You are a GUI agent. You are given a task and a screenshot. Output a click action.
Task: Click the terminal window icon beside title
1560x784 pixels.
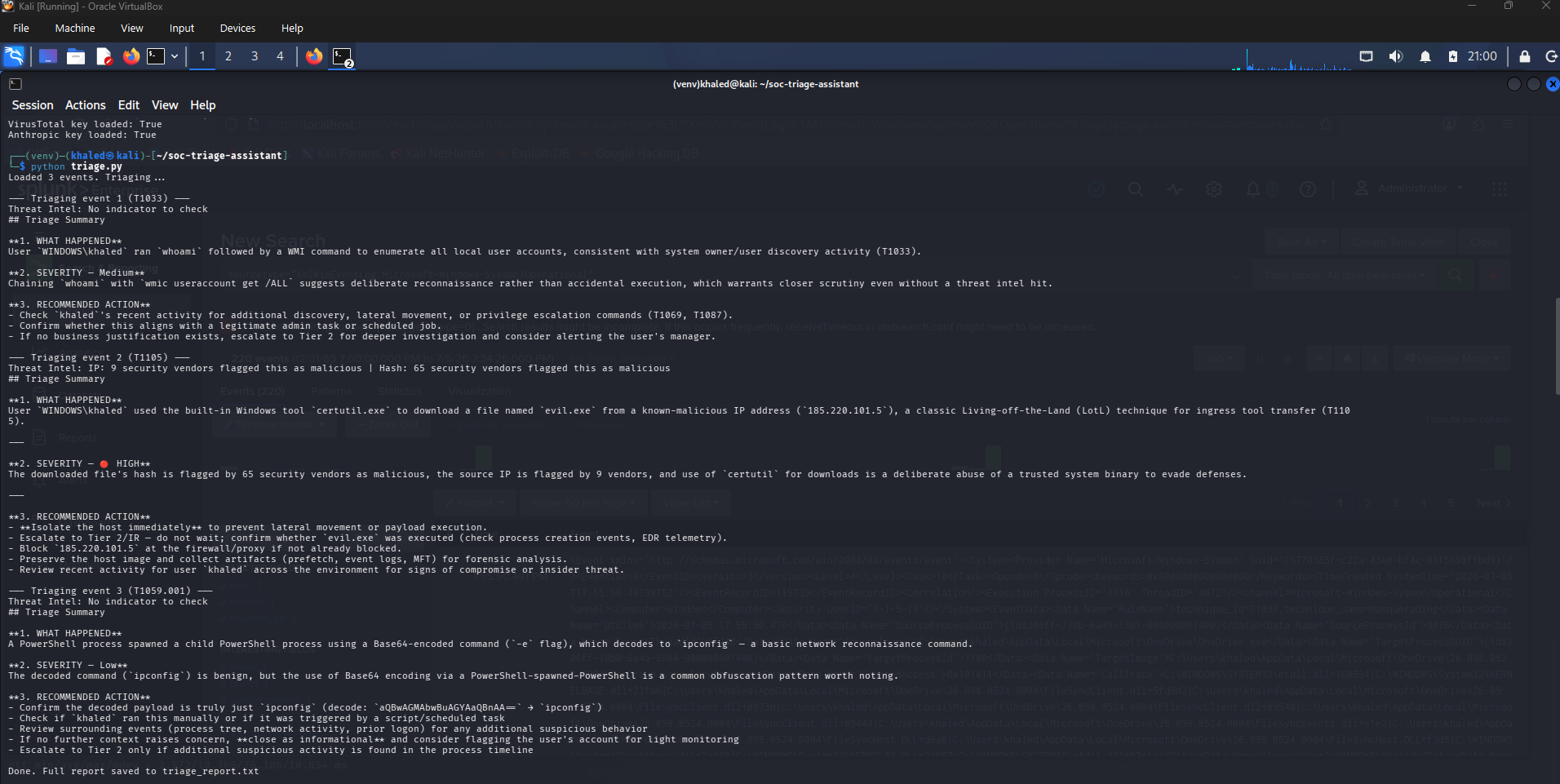tap(16, 84)
